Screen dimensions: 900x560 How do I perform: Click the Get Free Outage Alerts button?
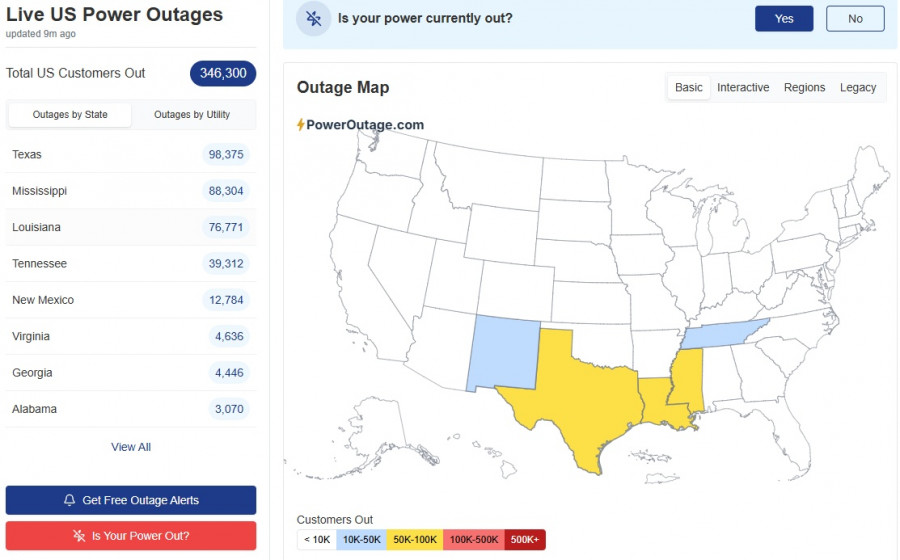[131, 500]
